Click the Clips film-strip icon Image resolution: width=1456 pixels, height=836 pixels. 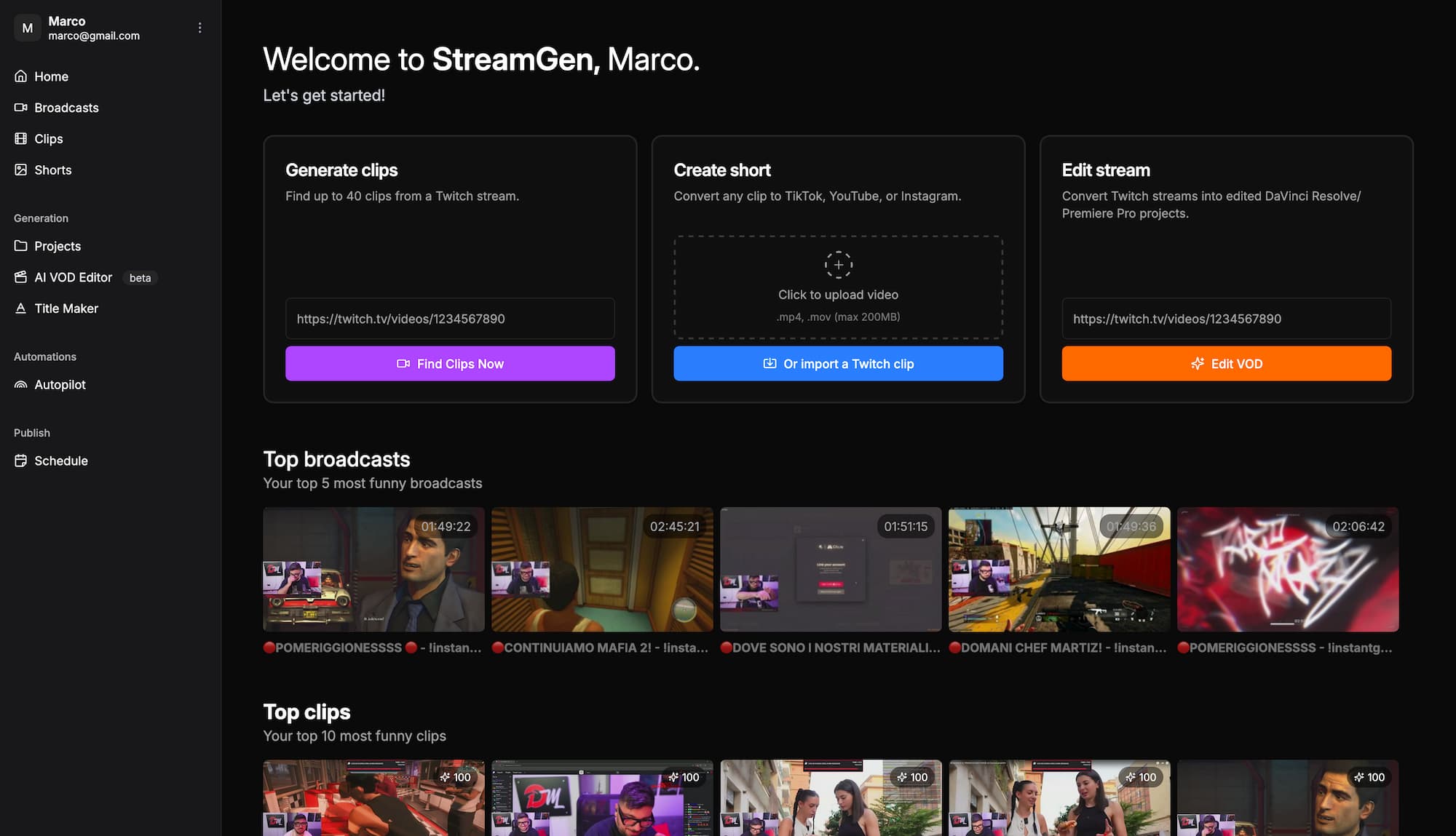(20, 139)
